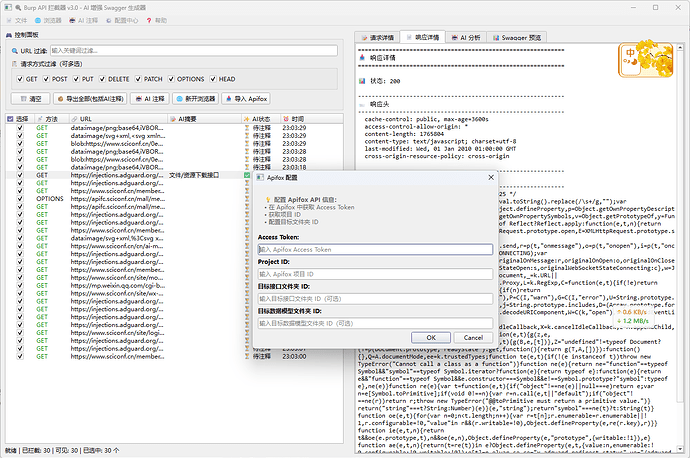Toggle the POST method filter checkbox
690x458 pixels.
tap(46, 79)
